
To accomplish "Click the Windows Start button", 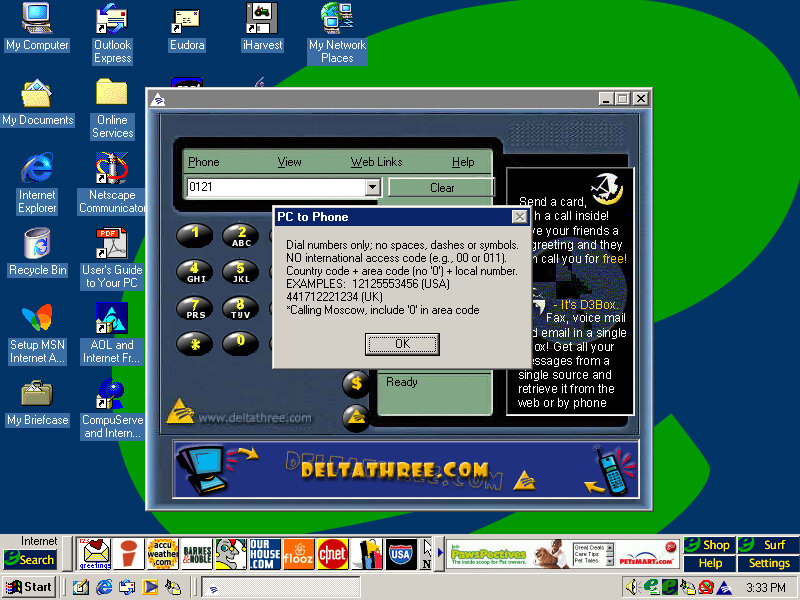I will [x=29, y=587].
